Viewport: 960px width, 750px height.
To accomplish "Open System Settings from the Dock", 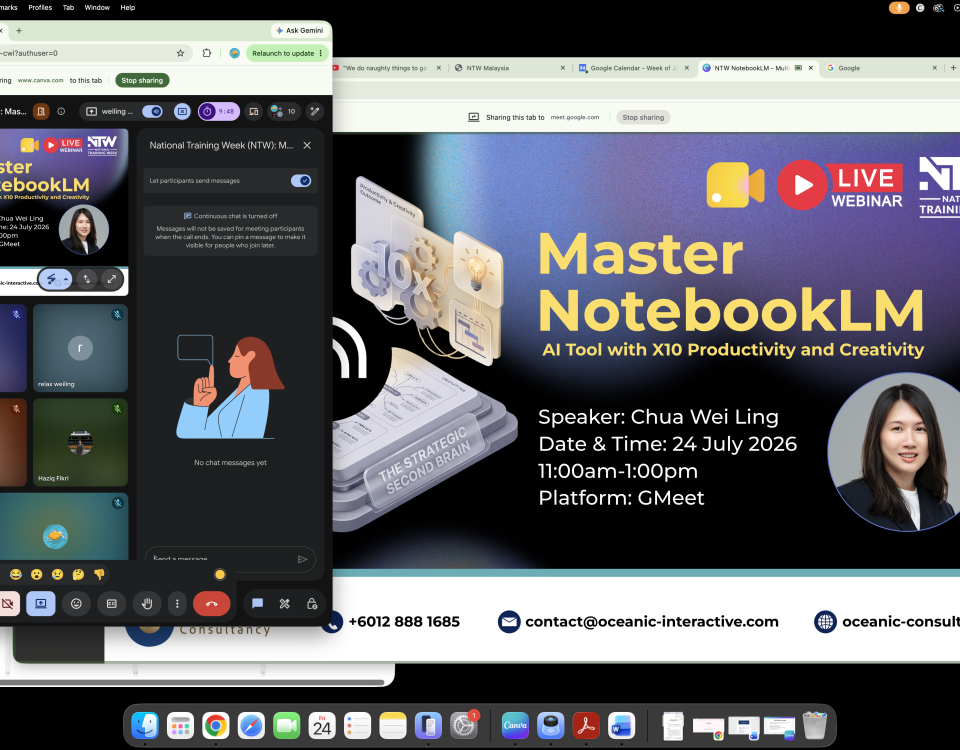I will click(463, 726).
